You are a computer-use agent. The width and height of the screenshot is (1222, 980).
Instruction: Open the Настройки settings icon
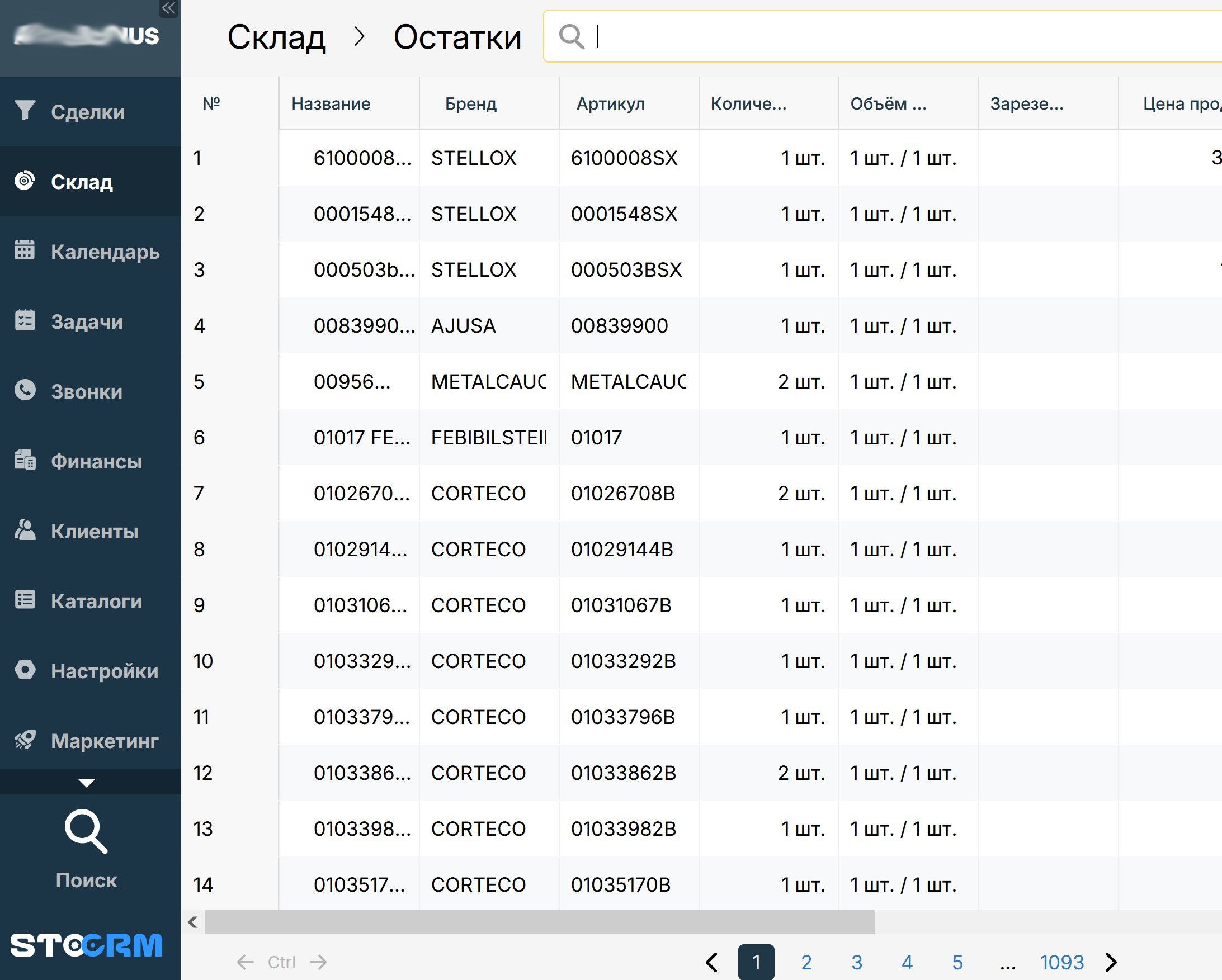(x=25, y=670)
